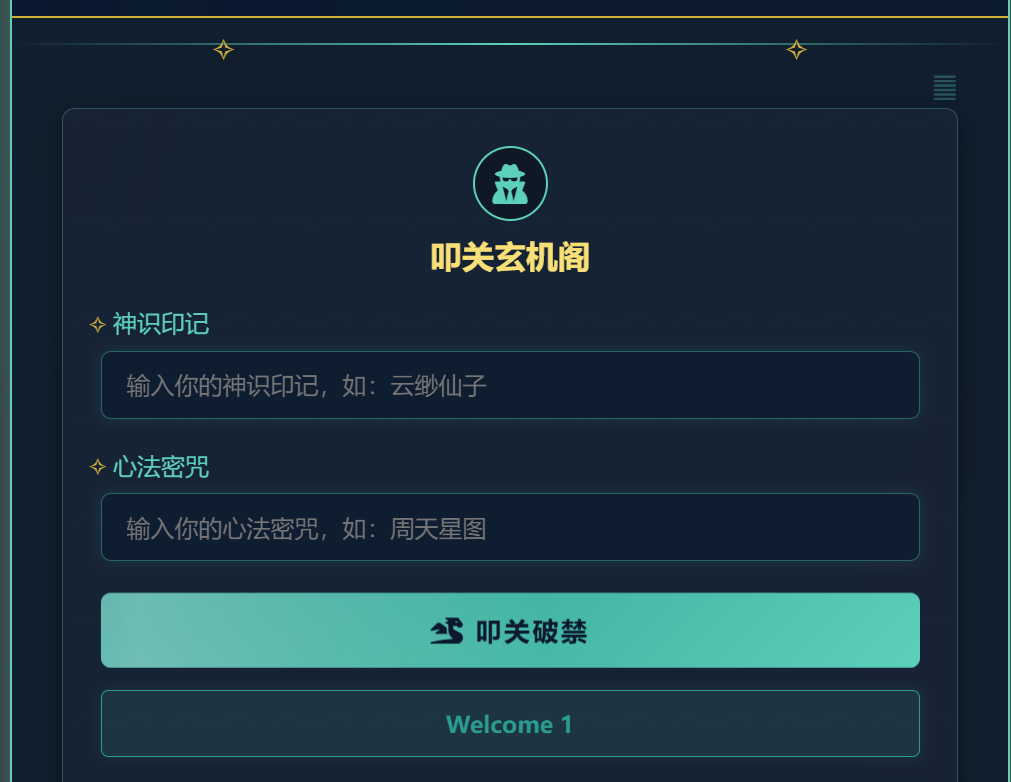Focus the 心法密咒 password input field
The image size is (1011, 782).
pyautogui.click(x=510, y=527)
